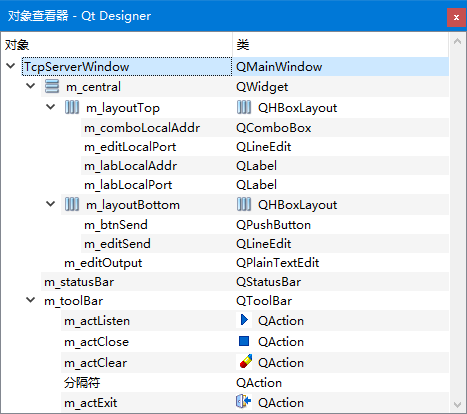Screen dimensions: 467x414
Task: Collapse the m_layoutTop tree node
Action: [x=51, y=107]
